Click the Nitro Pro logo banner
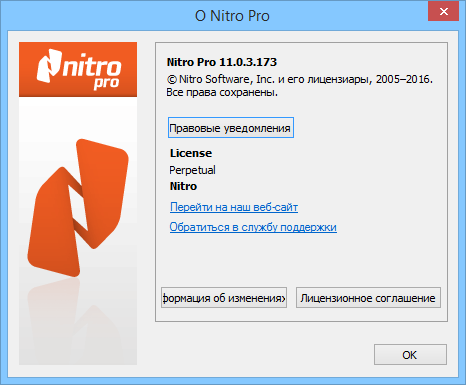 [x=78, y=69]
